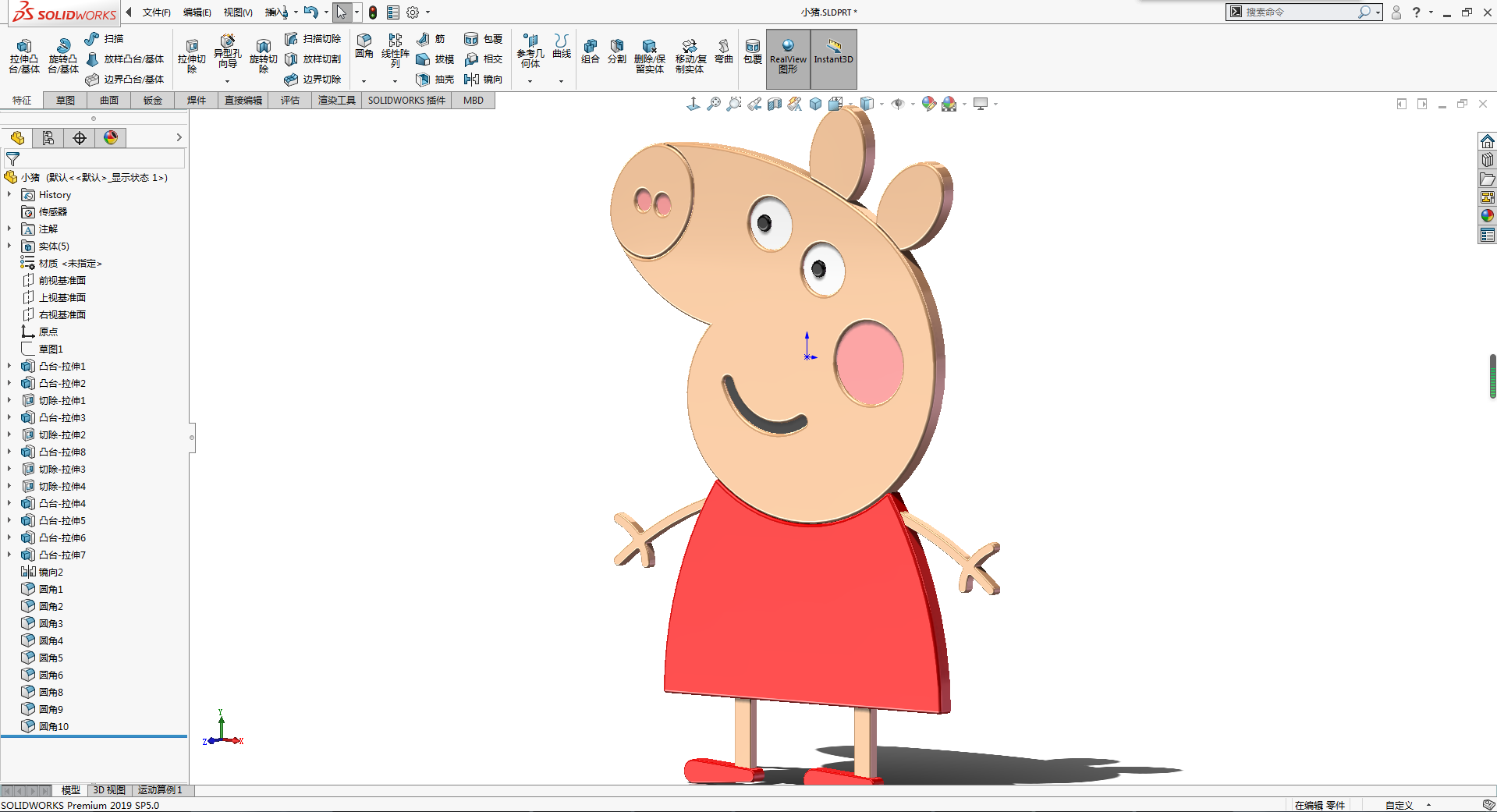Expand the 切除-拉伸1 feature
The image size is (1497, 812).
[x=9, y=400]
